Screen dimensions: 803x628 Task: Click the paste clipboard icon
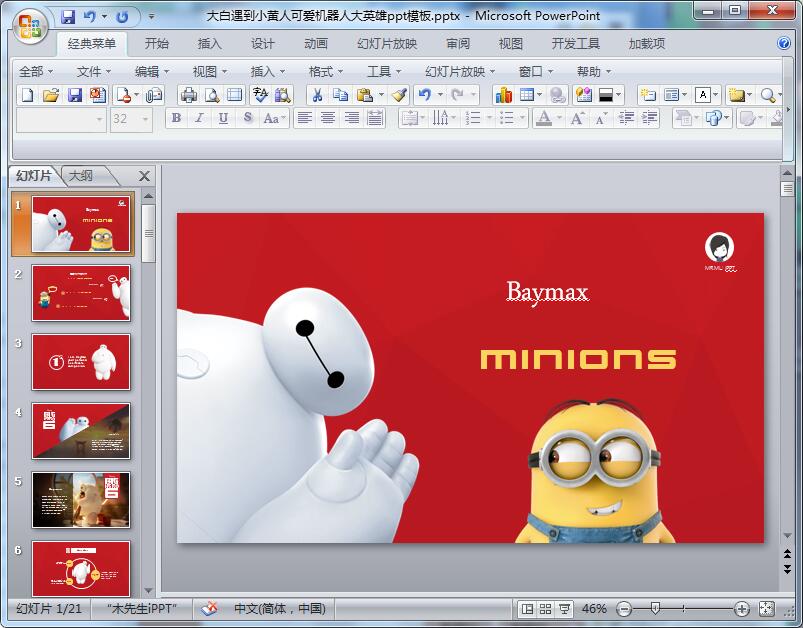click(x=364, y=95)
